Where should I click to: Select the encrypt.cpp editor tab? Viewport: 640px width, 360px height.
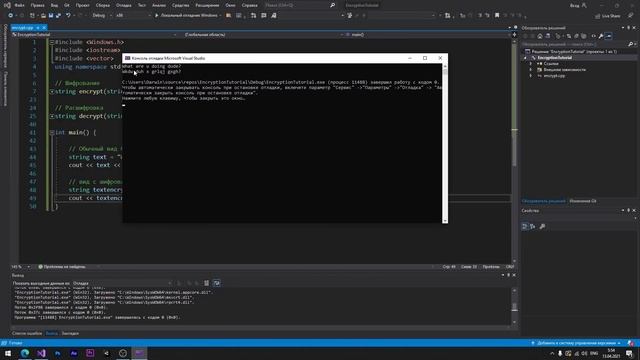coord(22,28)
